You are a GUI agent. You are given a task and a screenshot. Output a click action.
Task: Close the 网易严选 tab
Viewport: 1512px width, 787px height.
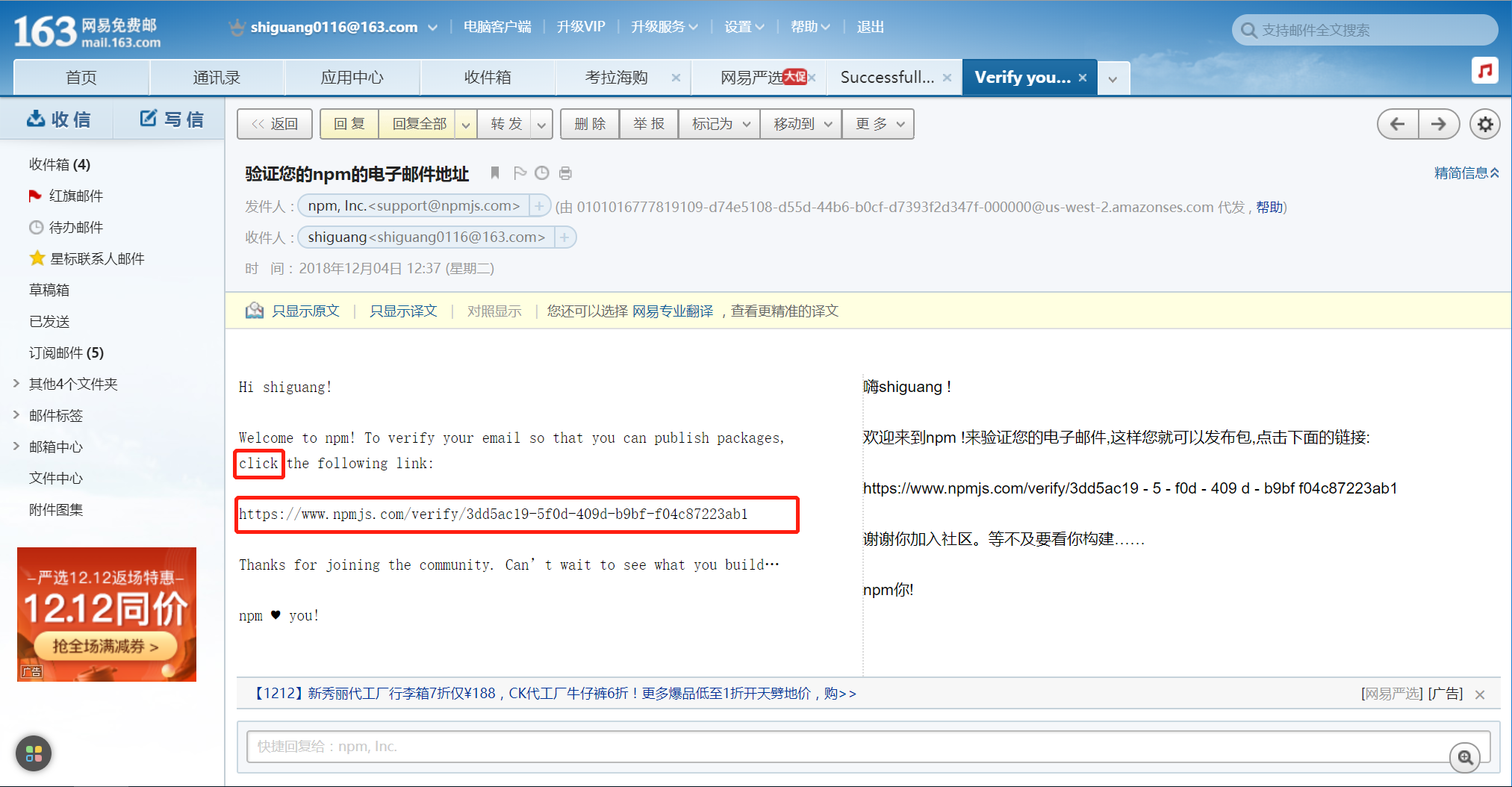coord(812,78)
